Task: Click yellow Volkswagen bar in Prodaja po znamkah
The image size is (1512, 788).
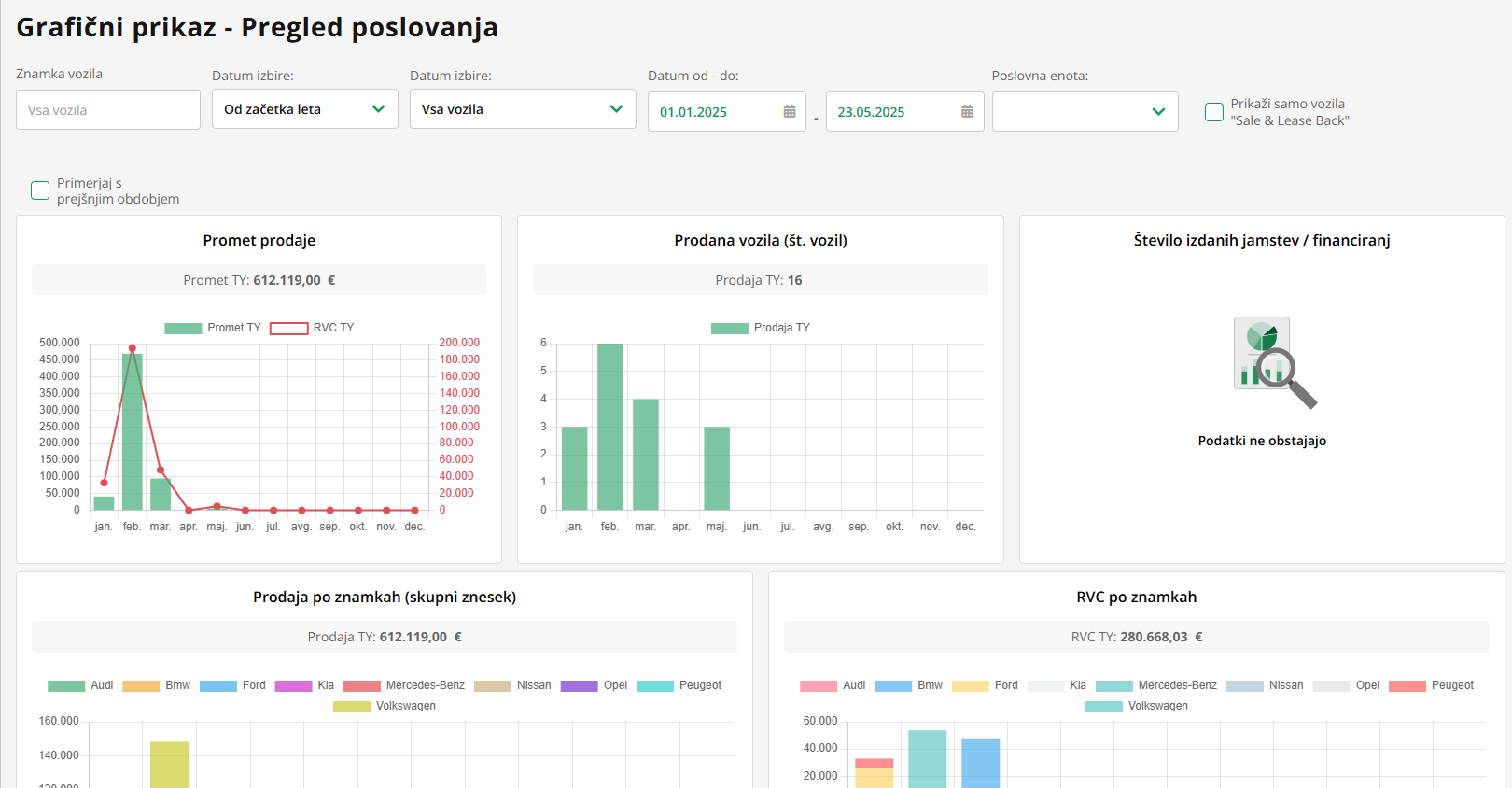Action: [x=170, y=765]
